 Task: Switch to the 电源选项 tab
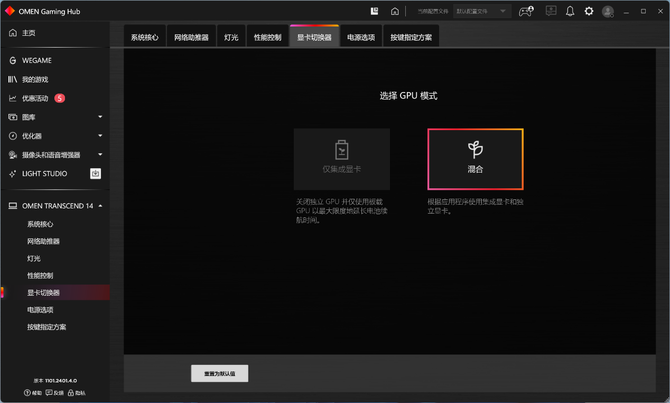(361, 38)
